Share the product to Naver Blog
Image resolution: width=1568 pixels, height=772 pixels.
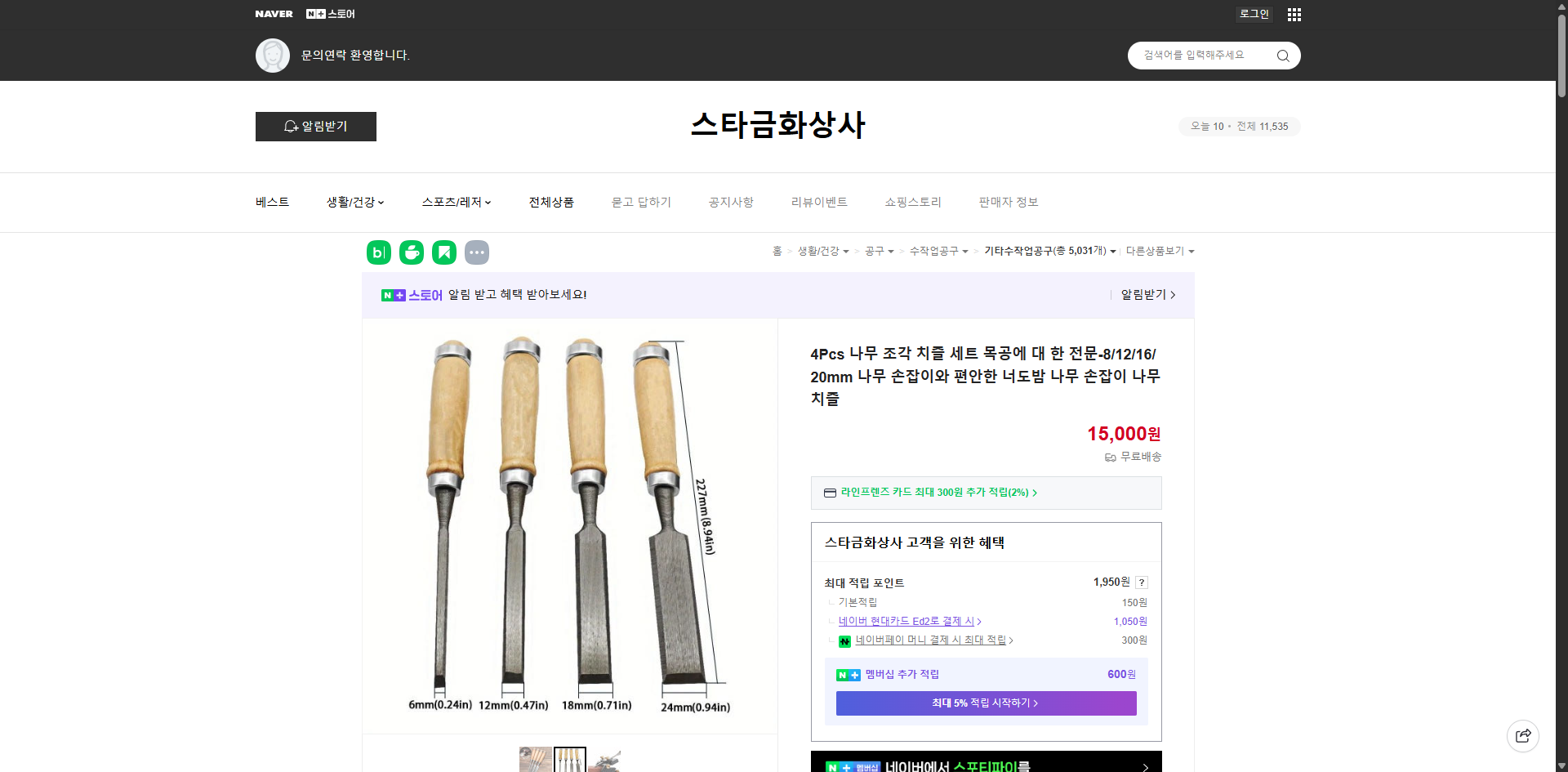click(x=378, y=252)
